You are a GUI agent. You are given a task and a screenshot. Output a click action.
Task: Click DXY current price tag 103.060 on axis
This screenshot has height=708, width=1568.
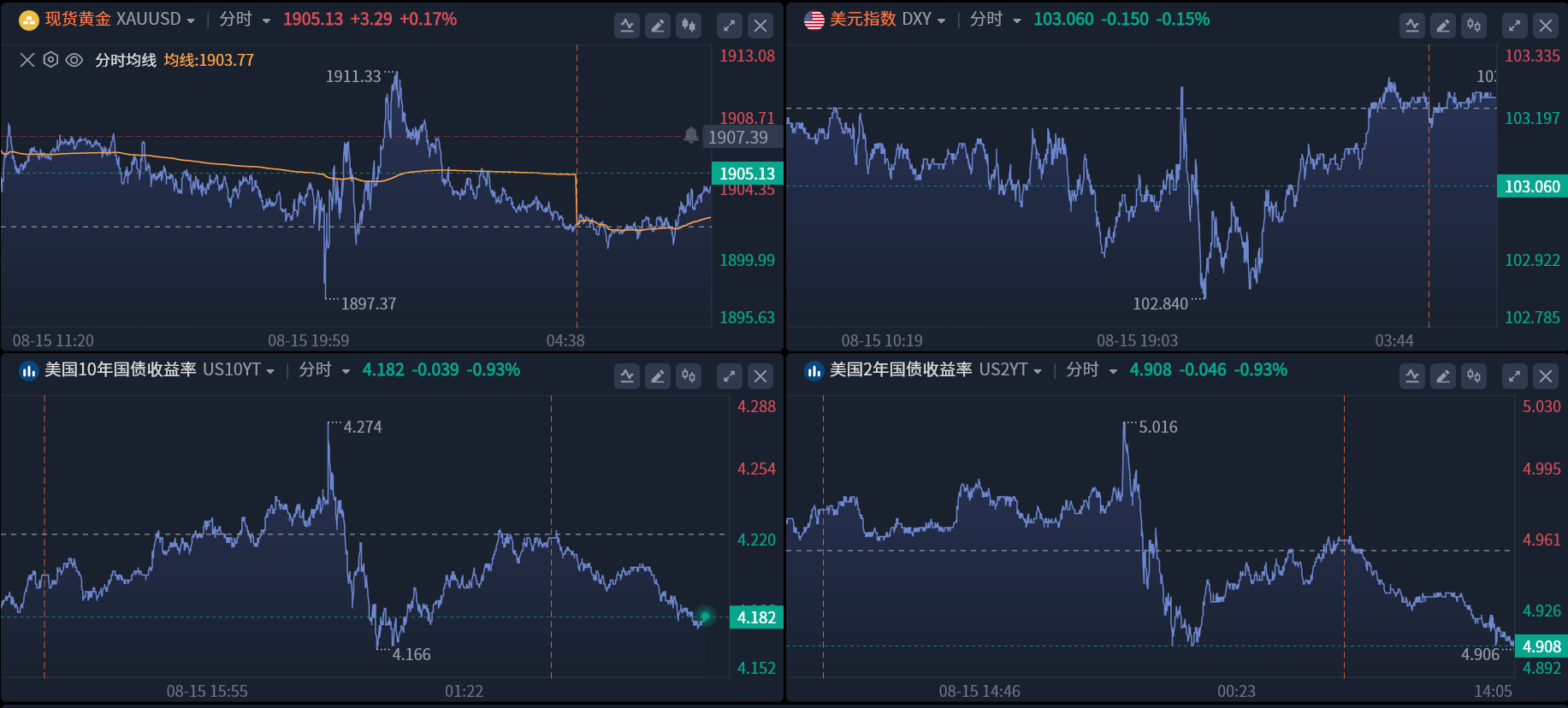(x=1532, y=186)
